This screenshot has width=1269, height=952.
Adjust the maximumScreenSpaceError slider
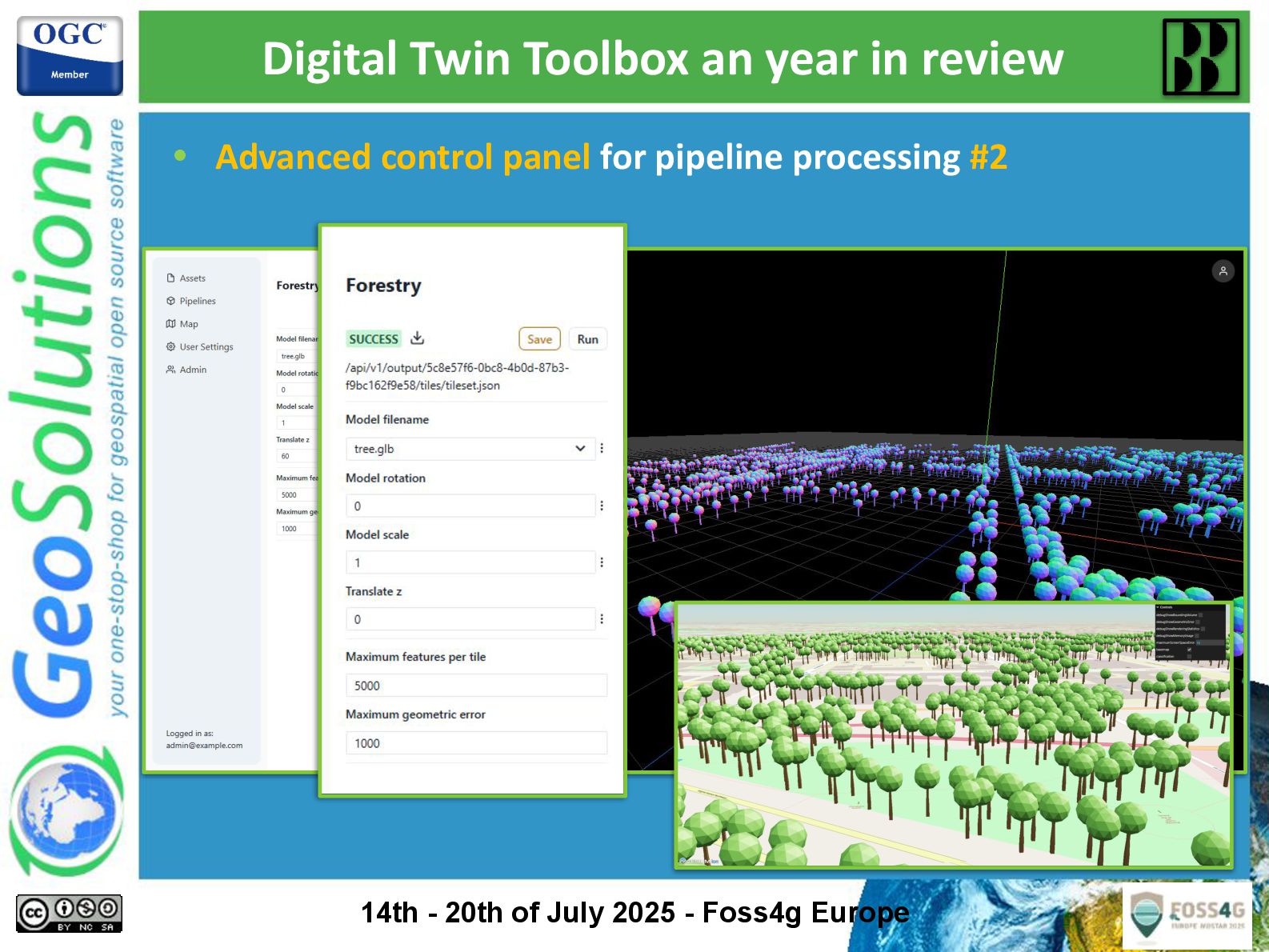click(1210, 642)
